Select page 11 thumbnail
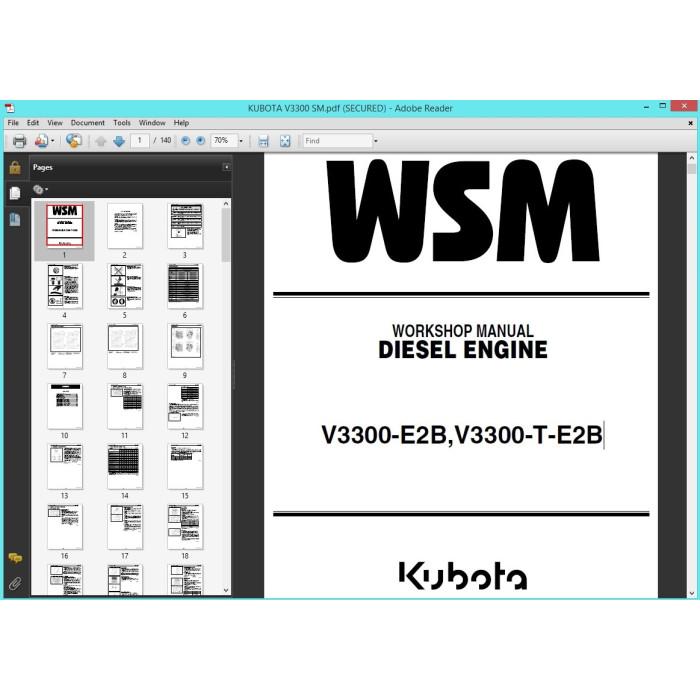 tap(125, 407)
